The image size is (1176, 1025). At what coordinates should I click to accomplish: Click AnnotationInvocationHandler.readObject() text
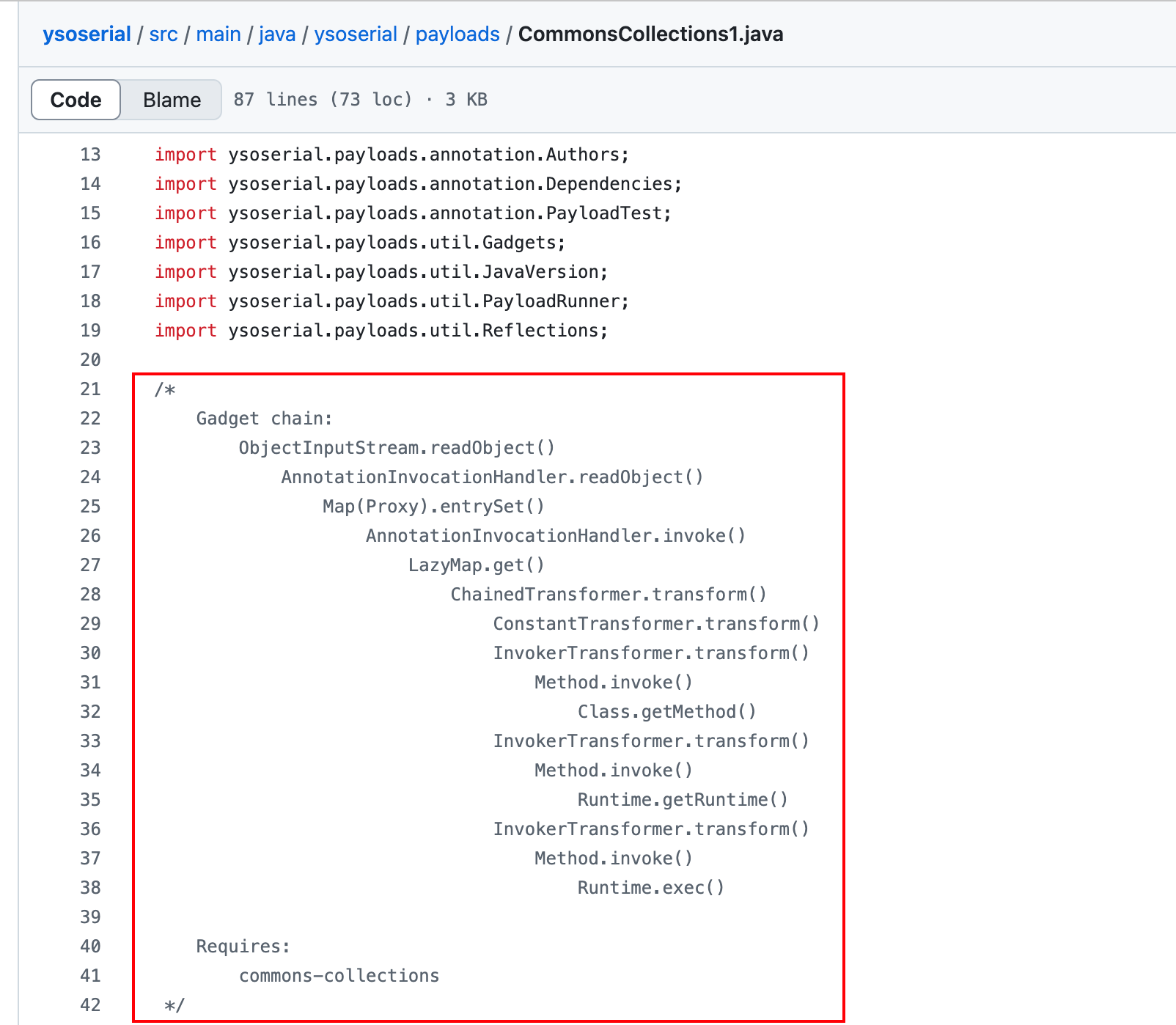click(x=493, y=477)
